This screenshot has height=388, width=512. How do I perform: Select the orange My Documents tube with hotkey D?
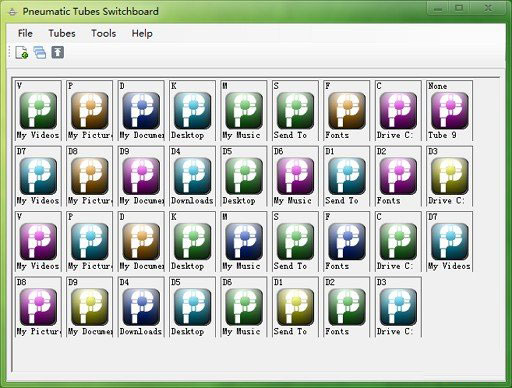[x=141, y=241]
